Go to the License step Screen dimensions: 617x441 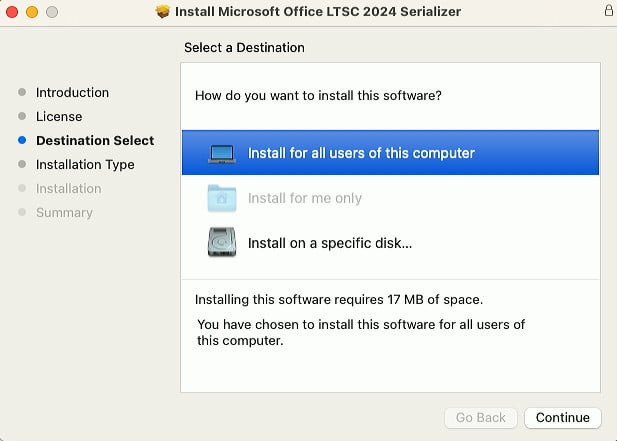pyautogui.click(x=59, y=116)
